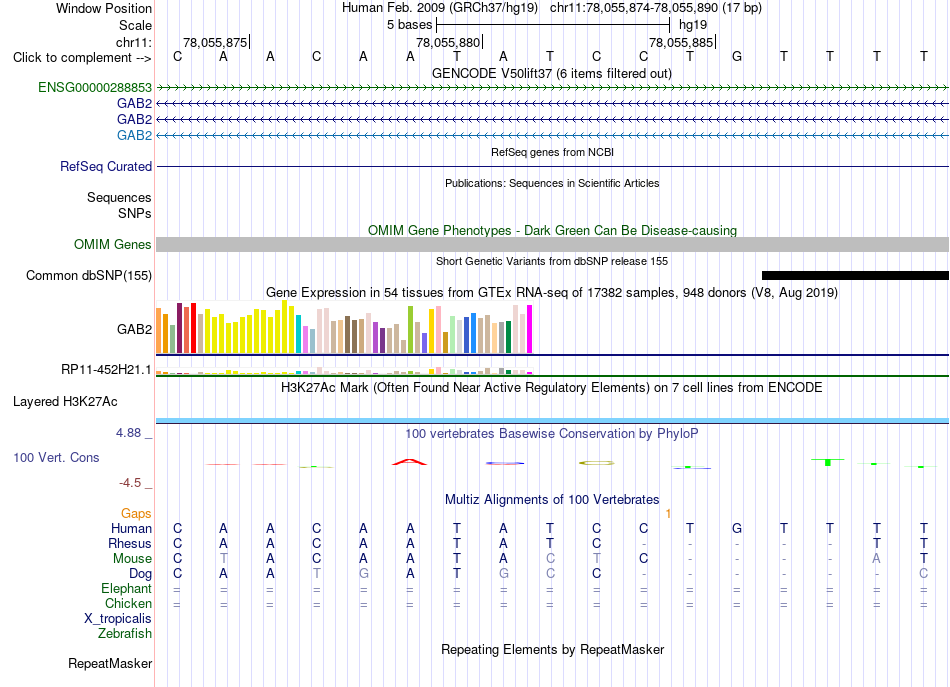Click the orange Gaps label
The image size is (950, 687).
(x=136, y=513)
